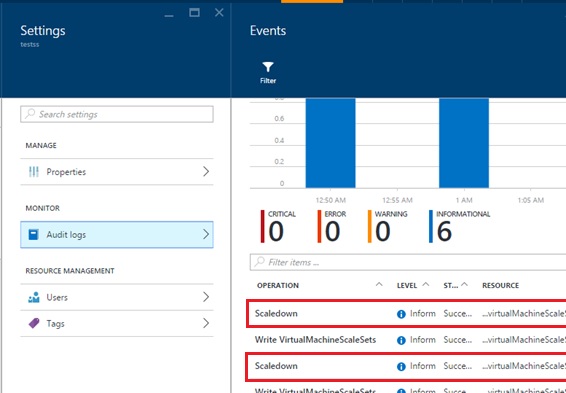Viewport: 566px width, 393px height.
Task: Click the testss subtitle under Settings
Action: pos(30,45)
